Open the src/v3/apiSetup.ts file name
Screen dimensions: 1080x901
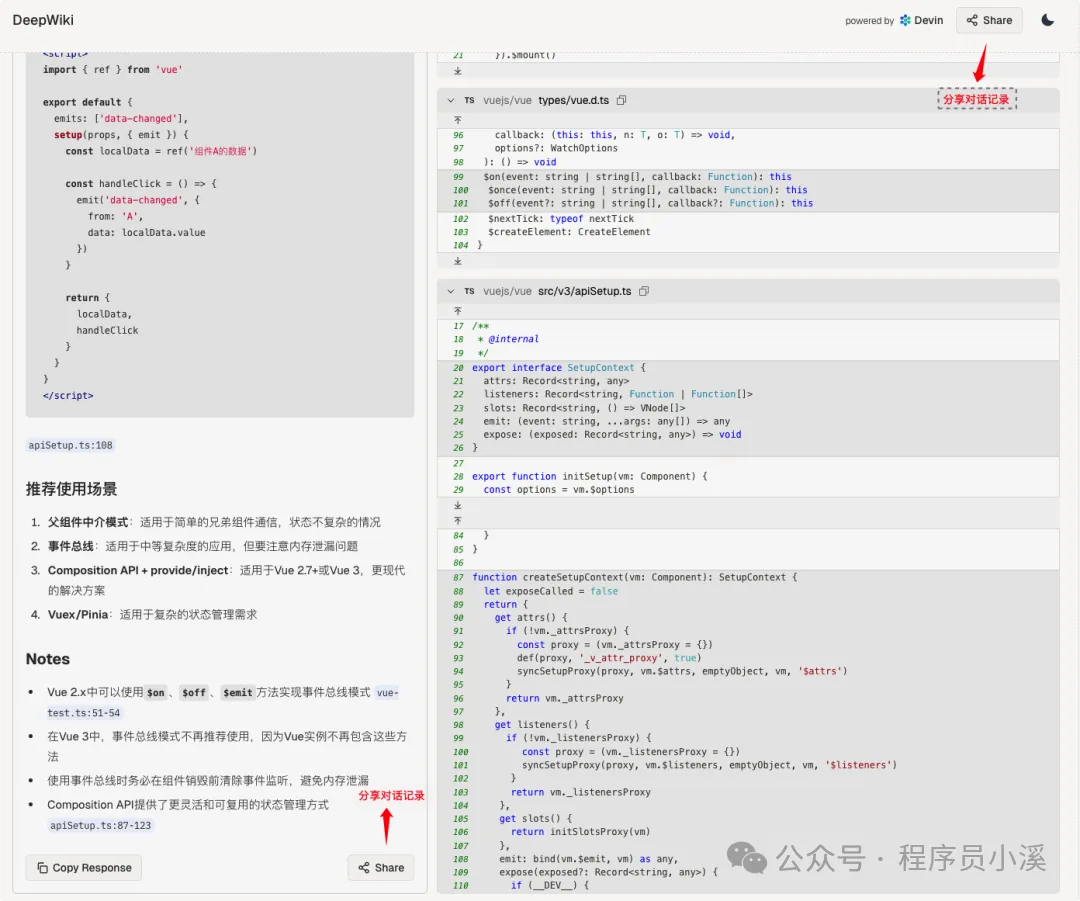(x=584, y=291)
